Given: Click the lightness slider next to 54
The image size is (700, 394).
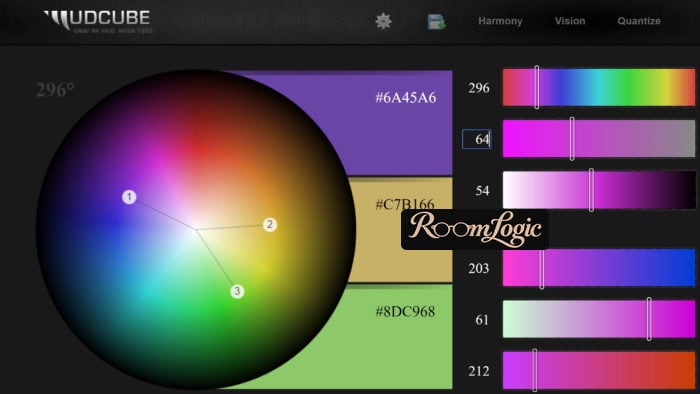Looking at the screenshot, I should point(599,190).
